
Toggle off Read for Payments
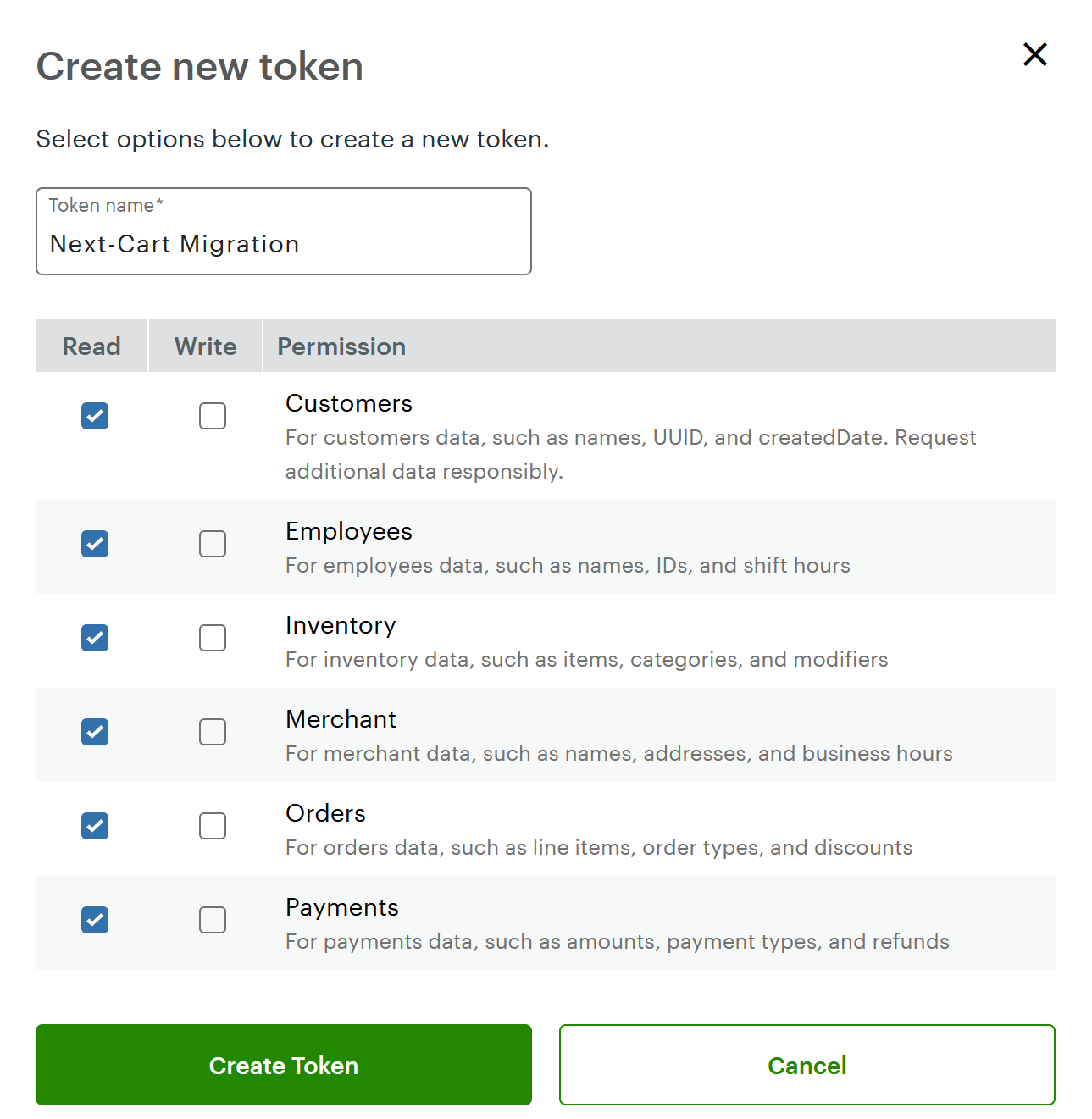[x=94, y=920]
